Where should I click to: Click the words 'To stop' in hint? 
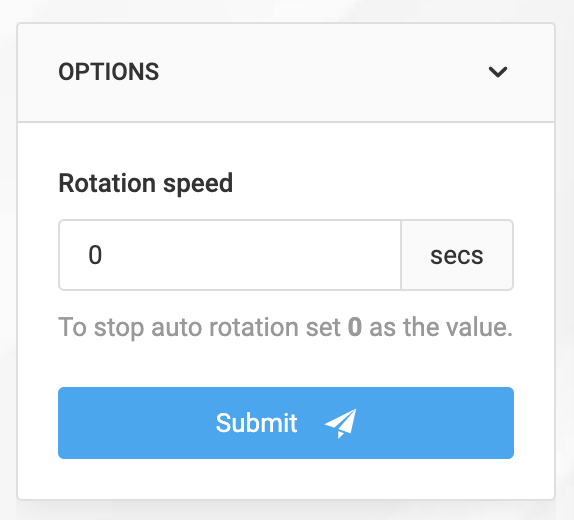[x=100, y=327]
